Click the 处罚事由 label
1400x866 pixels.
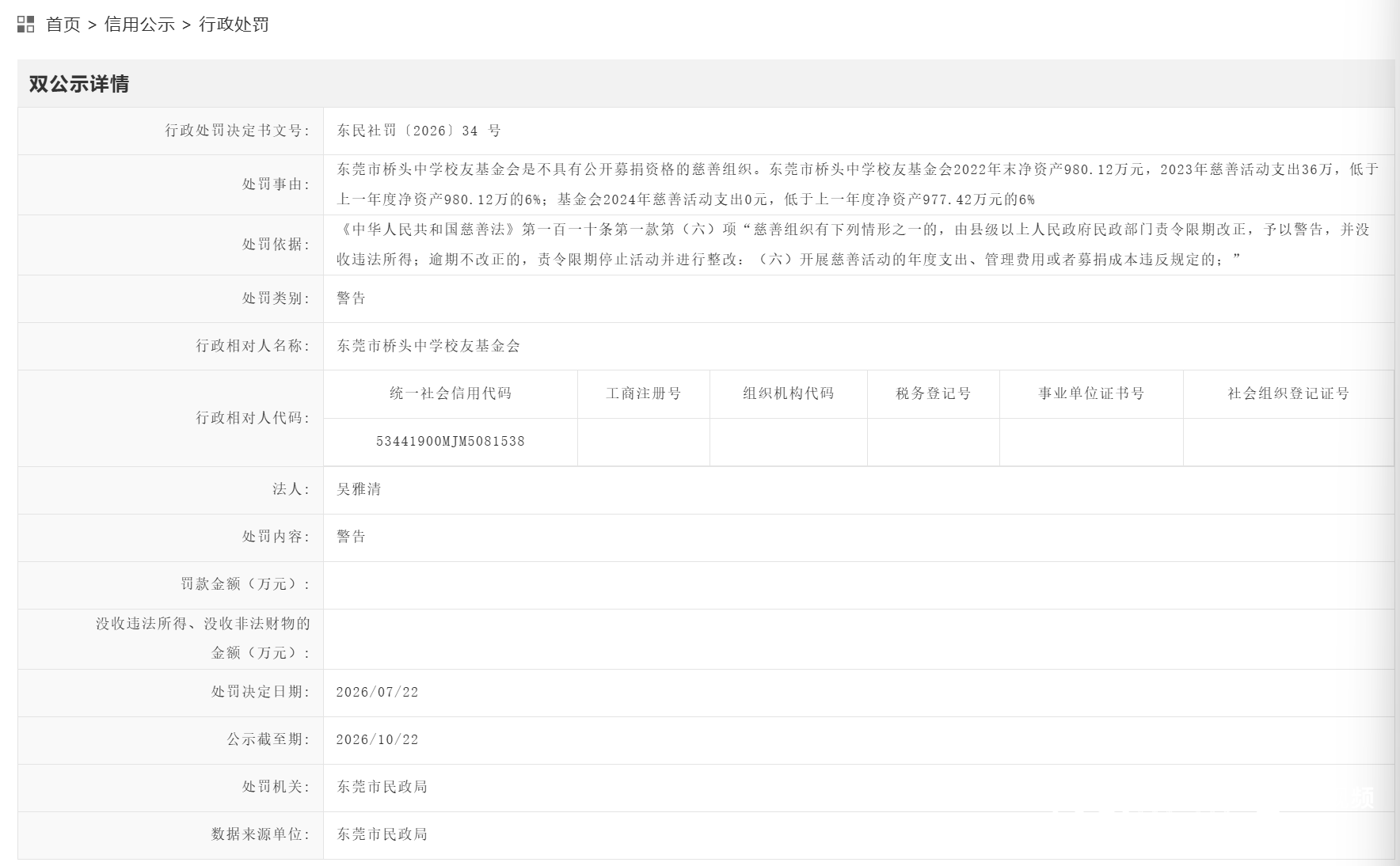click(276, 184)
